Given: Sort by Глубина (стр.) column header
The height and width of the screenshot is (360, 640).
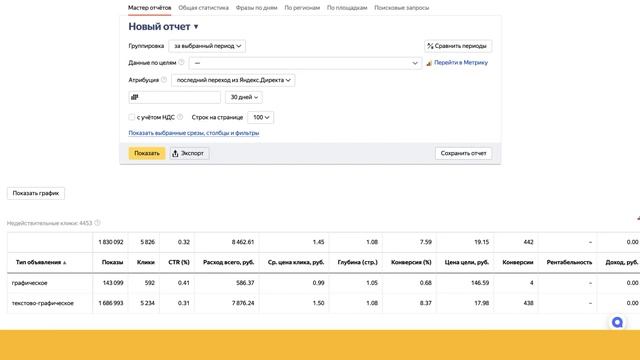Looking at the screenshot, I should pos(358,262).
